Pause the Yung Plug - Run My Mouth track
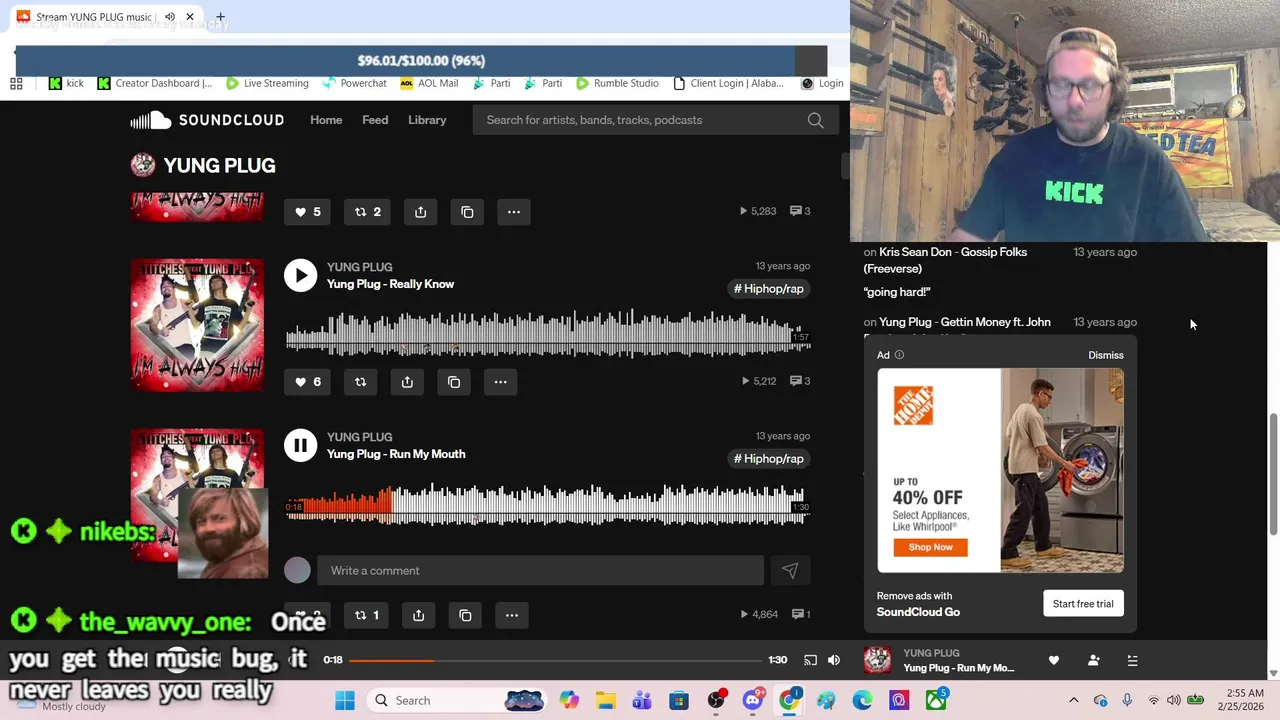Viewport: 1280px width, 720px height. coord(300,445)
